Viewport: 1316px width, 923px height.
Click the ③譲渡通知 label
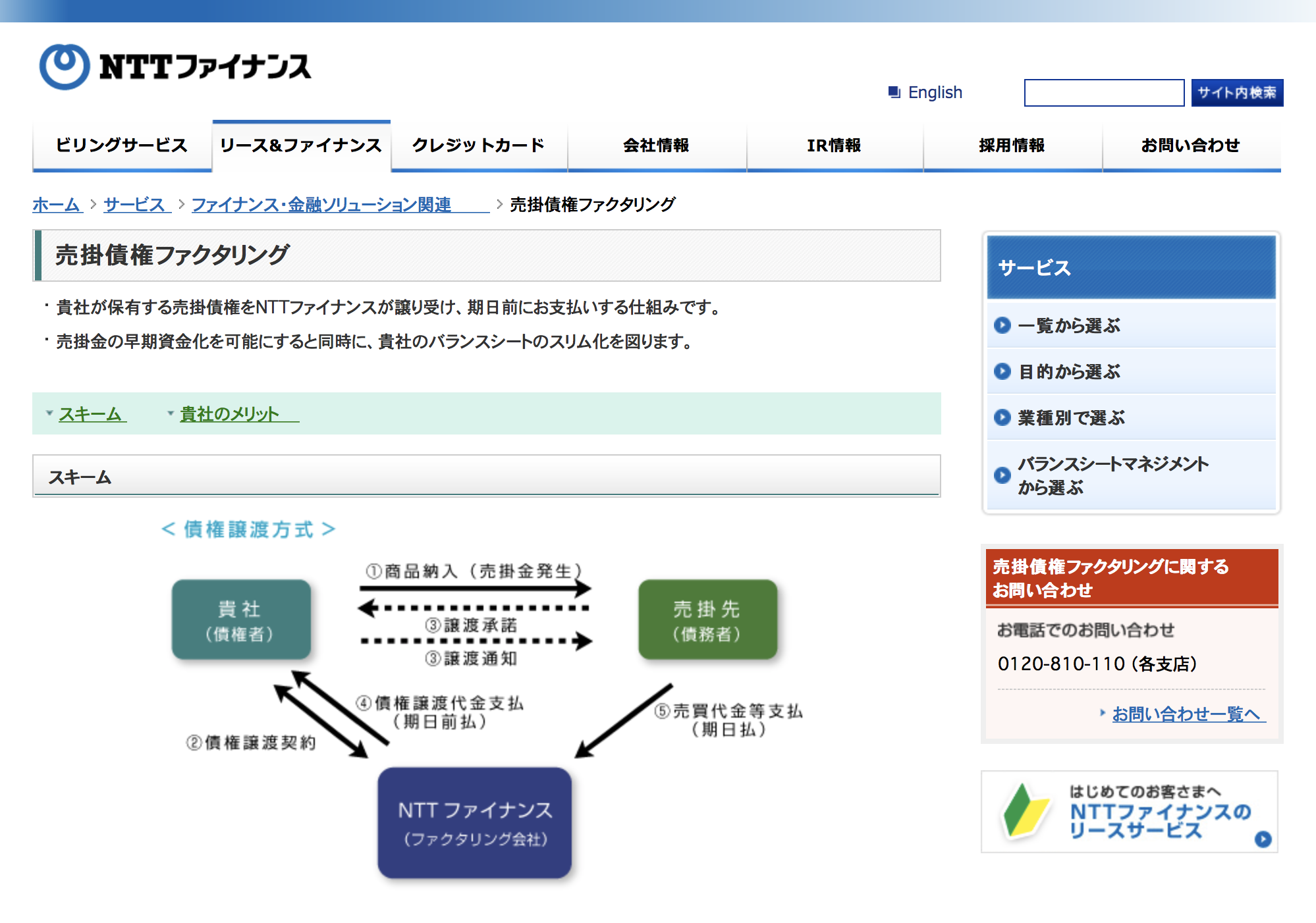coord(471,658)
